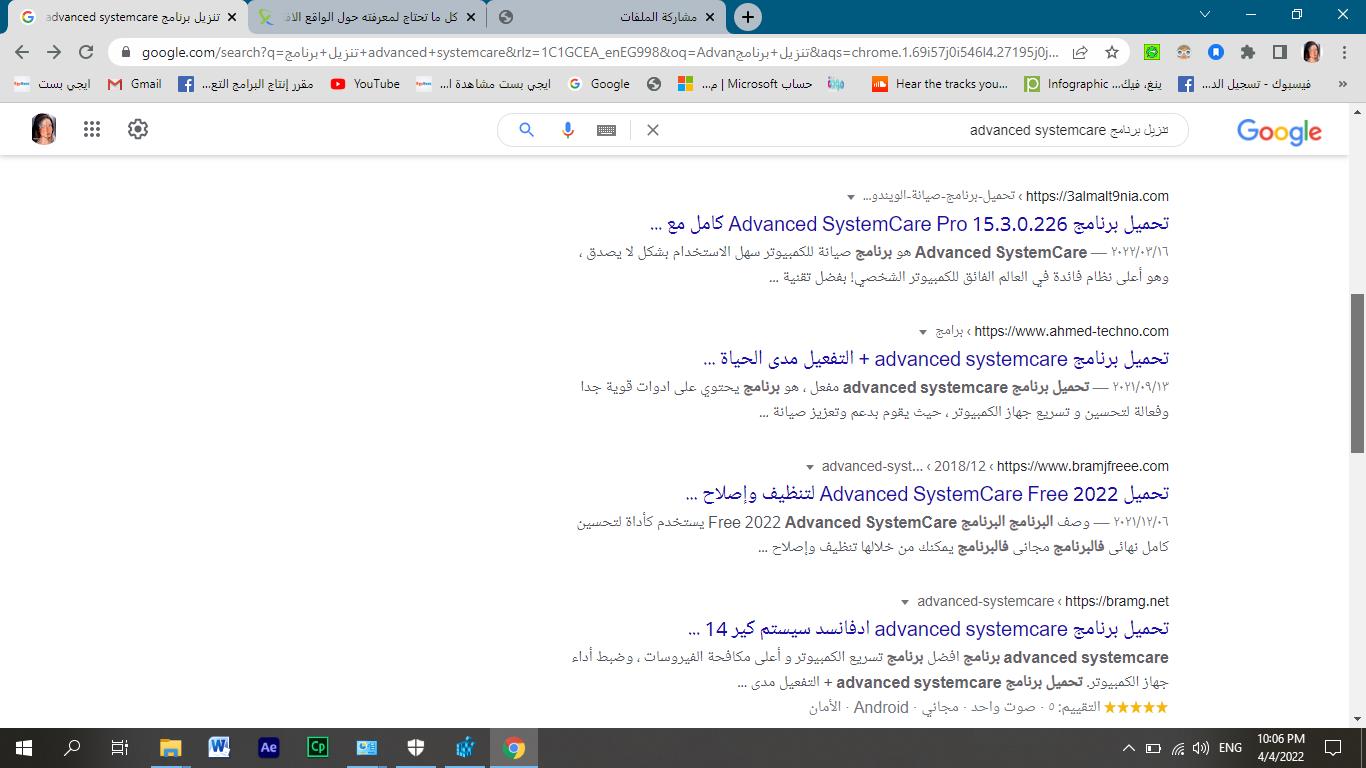Open the Google apps grid
The image size is (1366, 768).
(x=92, y=129)
